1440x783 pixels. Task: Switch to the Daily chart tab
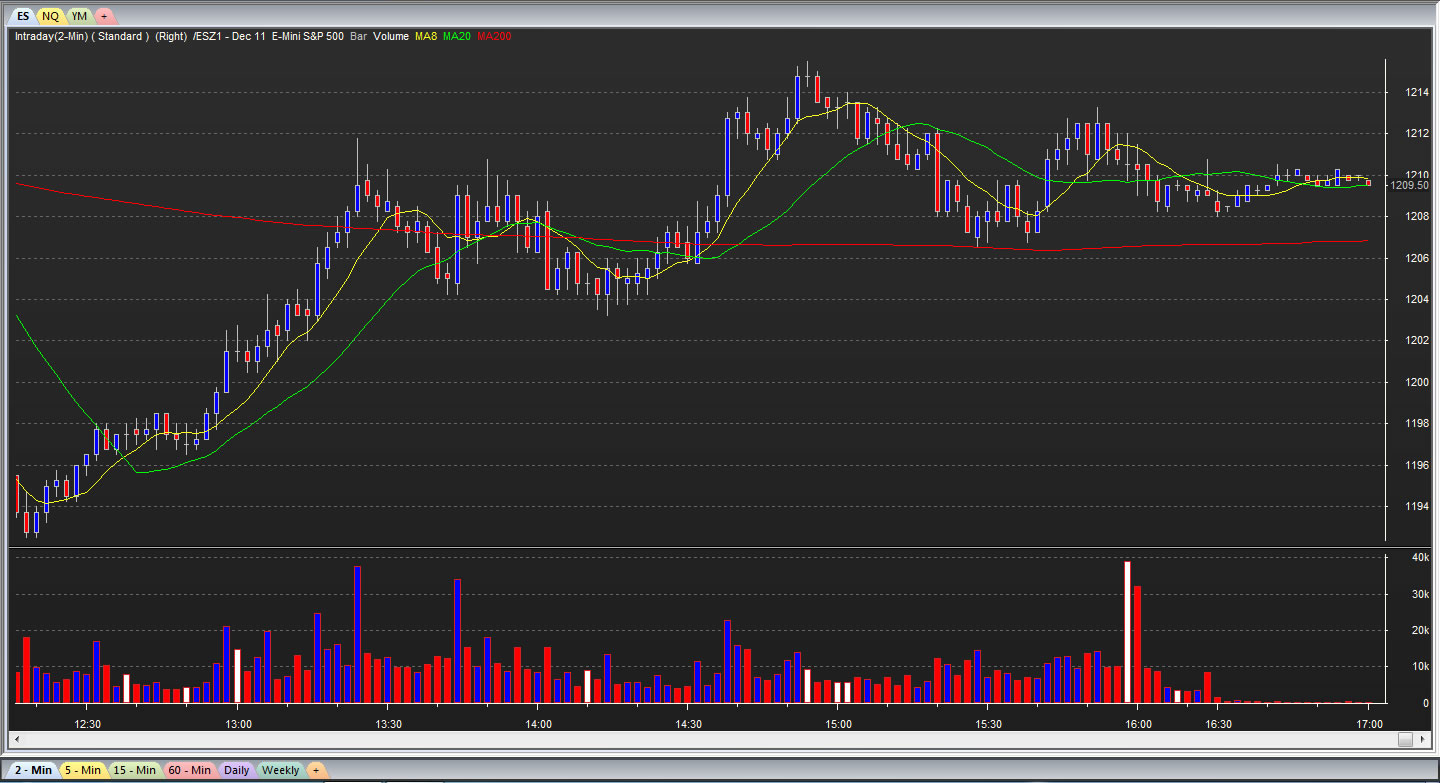[237, 770]
